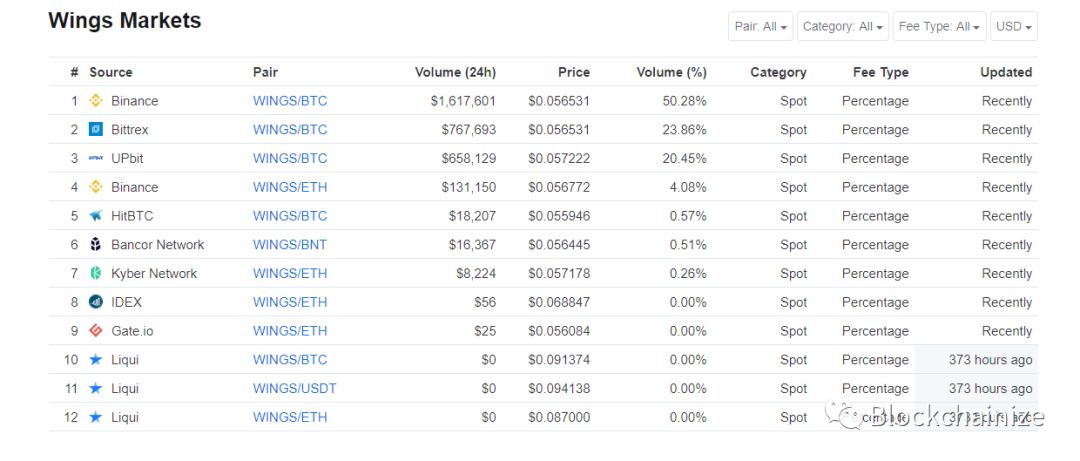Viewport: 1080px width, 461px height.
Task: Click the IDEX exchange logo icon
Action: [96, 302]
